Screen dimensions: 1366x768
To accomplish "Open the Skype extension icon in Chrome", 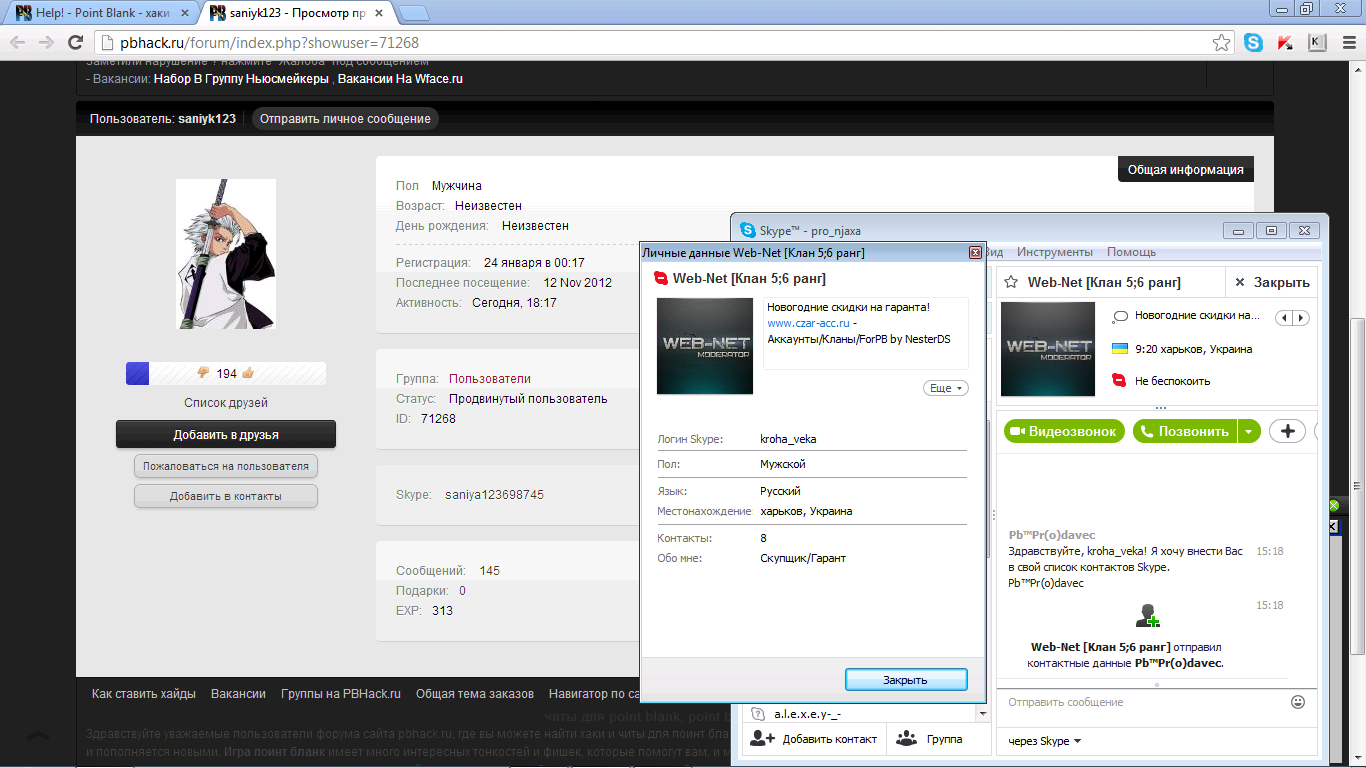I will coord(1253,43).
